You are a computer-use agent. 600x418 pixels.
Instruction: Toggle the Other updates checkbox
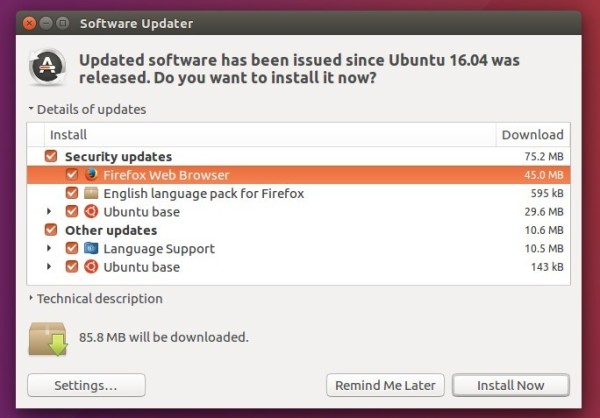pyautogui.click(x=51, y=230)
